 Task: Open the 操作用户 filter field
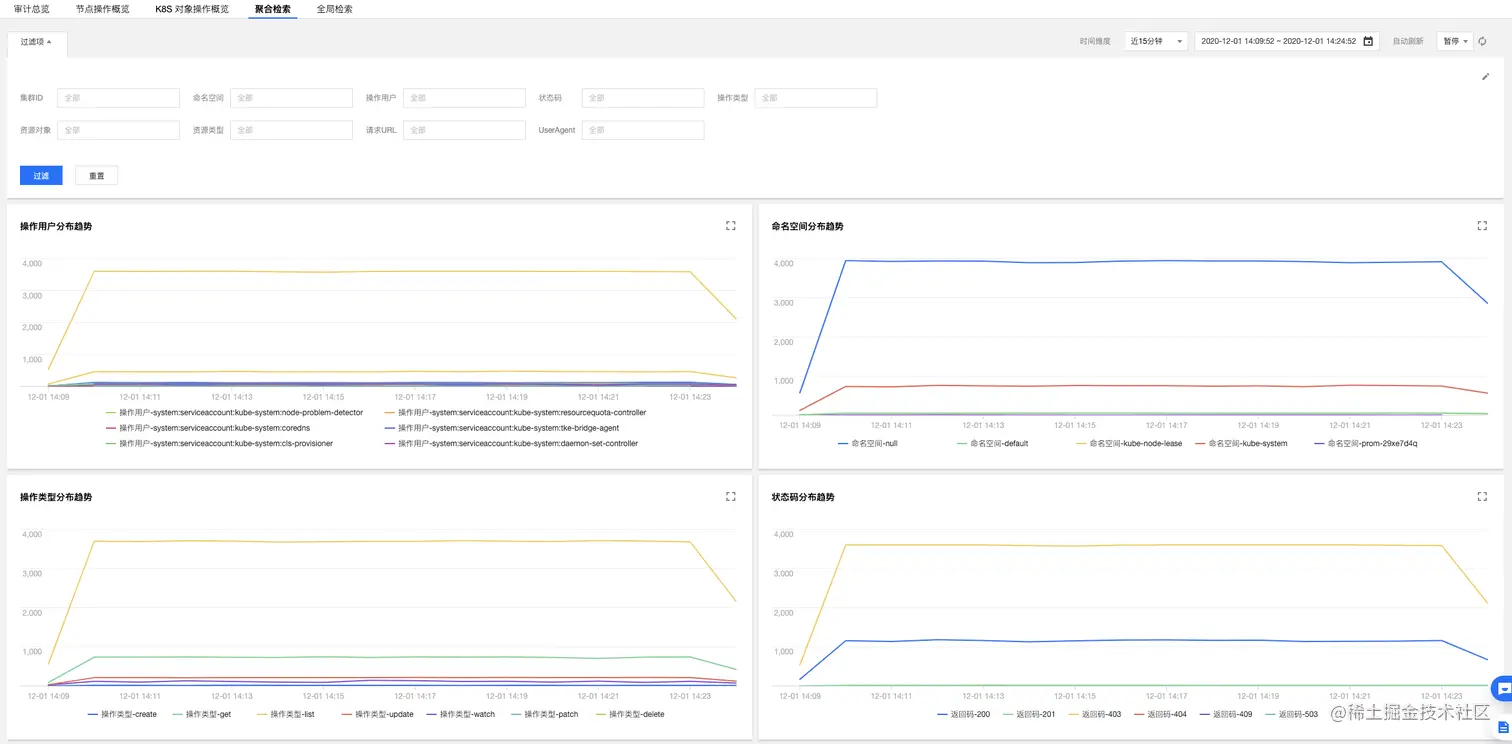coord(464,98)
